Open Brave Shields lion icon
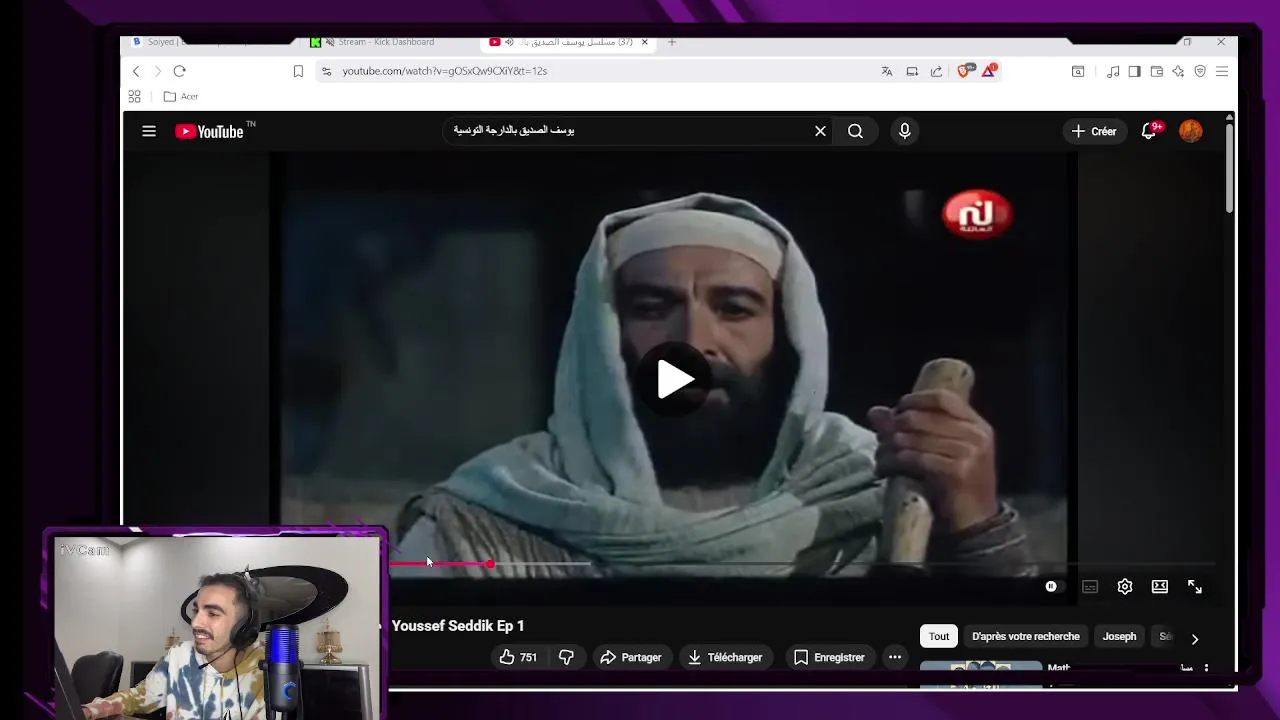The image size is (1280, 720). pyautogui.click(x=965, y=71)
